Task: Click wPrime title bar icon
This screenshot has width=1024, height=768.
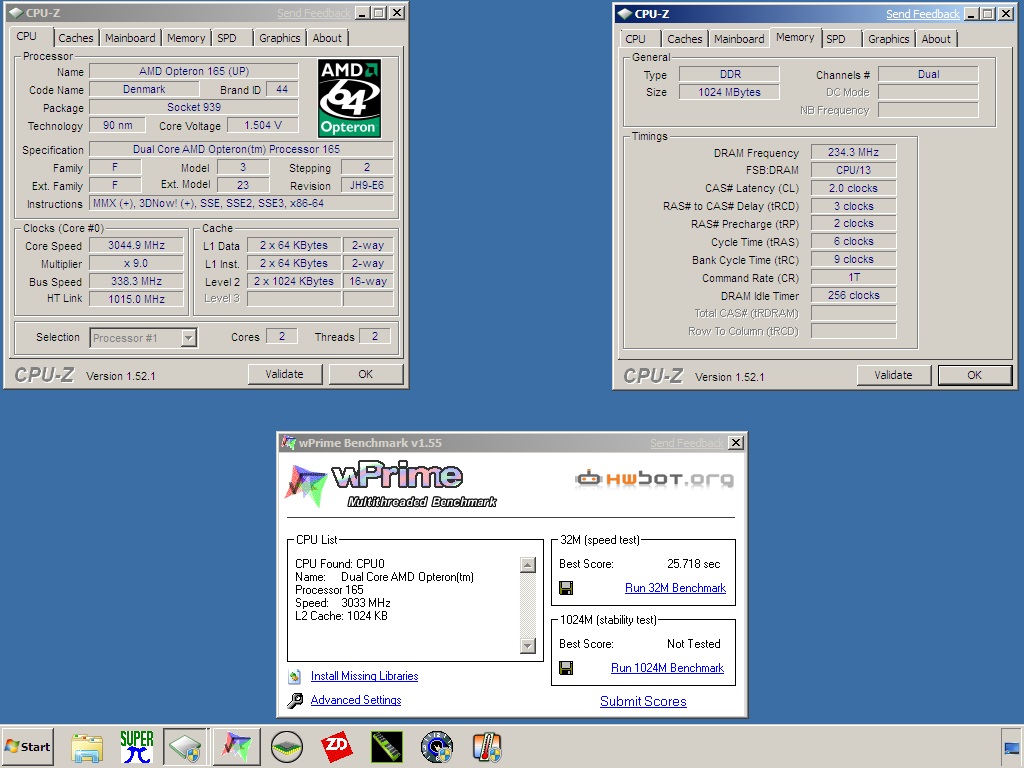Action: tap(288, 443)
